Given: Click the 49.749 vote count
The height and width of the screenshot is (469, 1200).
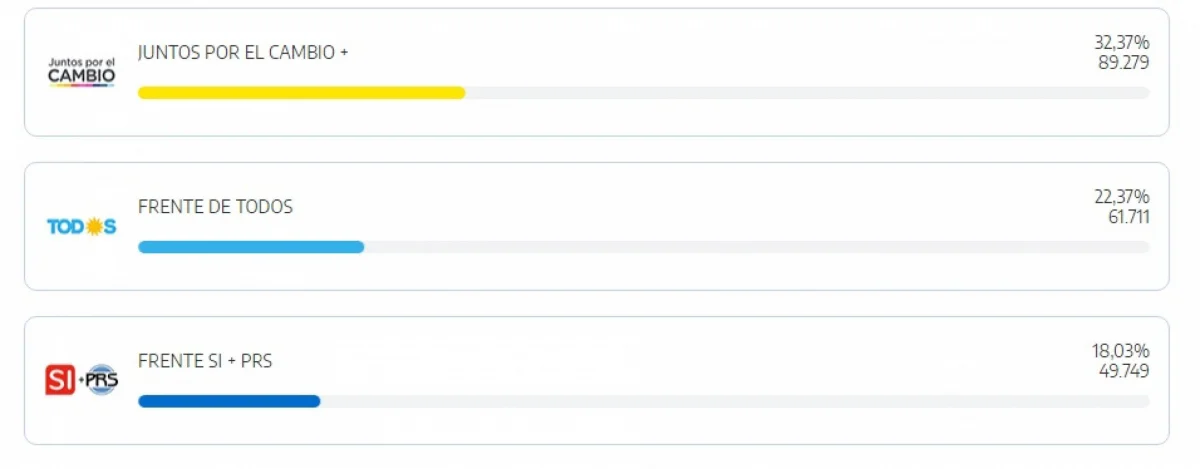Looking at the screenshot, I should 1123,371.
